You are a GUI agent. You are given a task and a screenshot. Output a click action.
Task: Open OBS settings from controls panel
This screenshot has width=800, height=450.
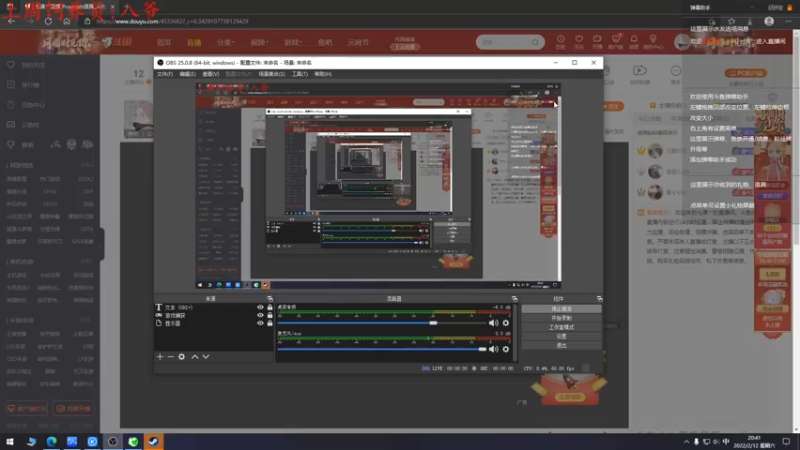[x=561, y=336]
